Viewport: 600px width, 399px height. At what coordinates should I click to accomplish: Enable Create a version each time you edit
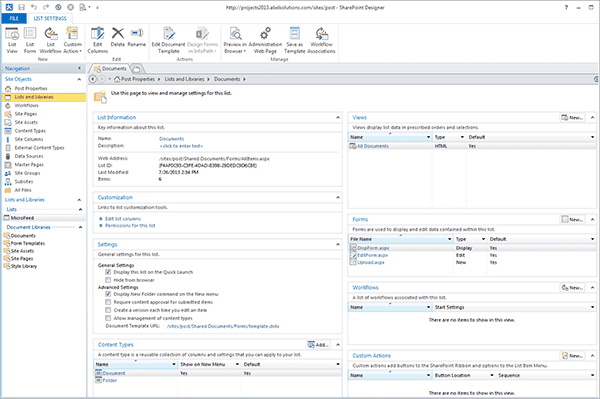[x=108, y=310]
